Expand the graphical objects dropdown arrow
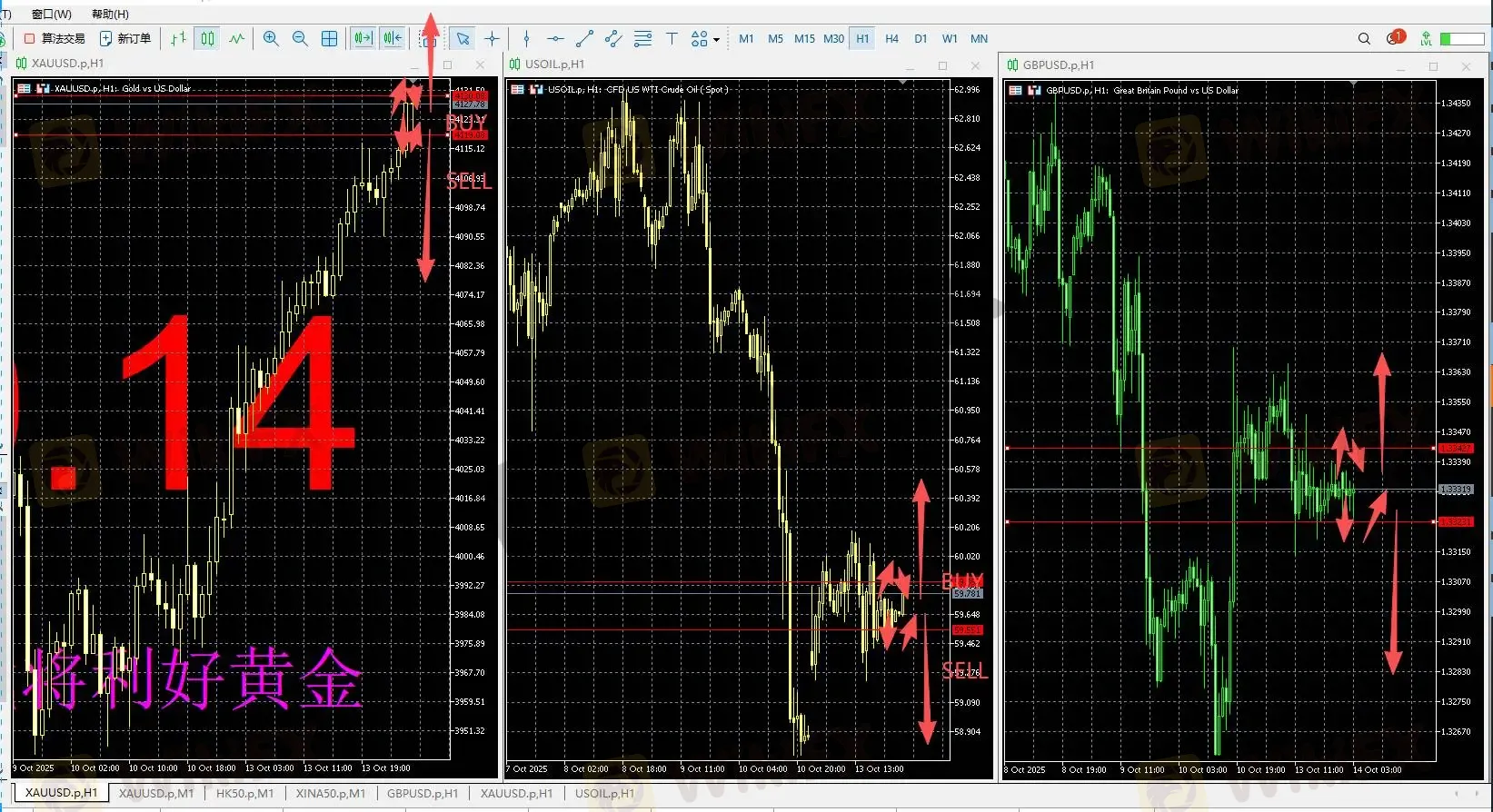The image size is (1493, 812). (717, 39)
